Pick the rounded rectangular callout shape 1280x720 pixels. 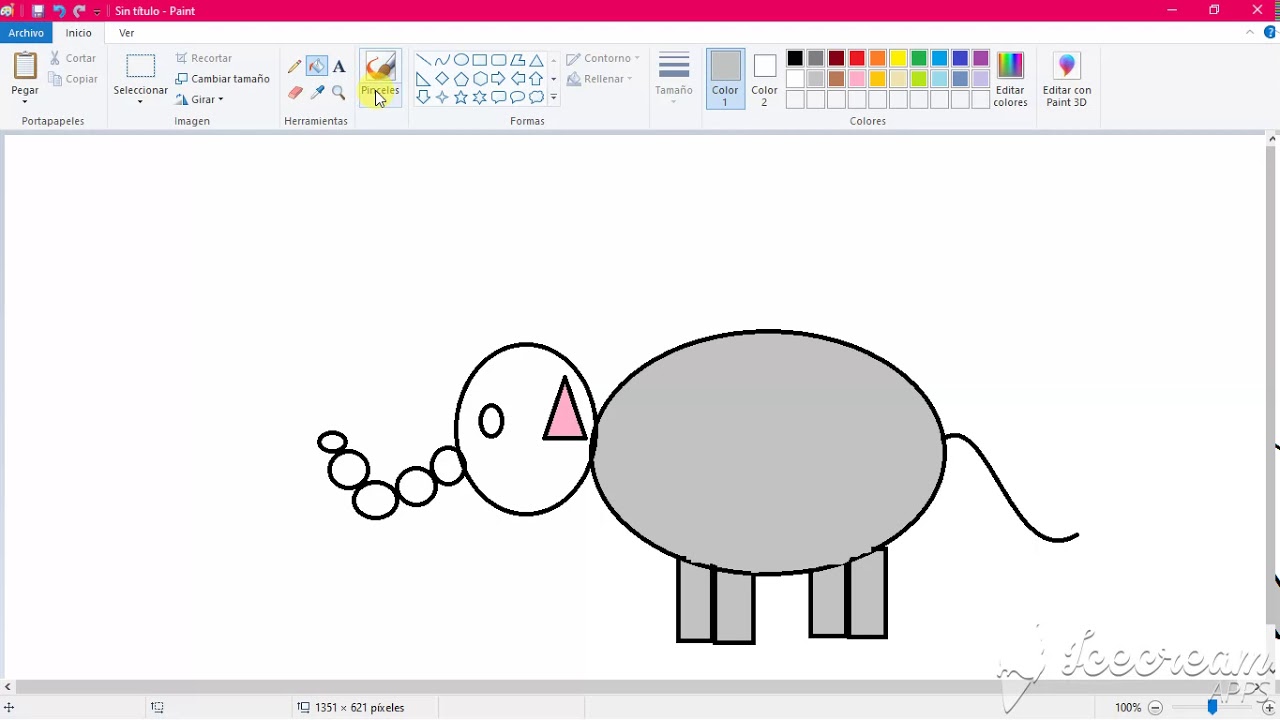[499, 97]
